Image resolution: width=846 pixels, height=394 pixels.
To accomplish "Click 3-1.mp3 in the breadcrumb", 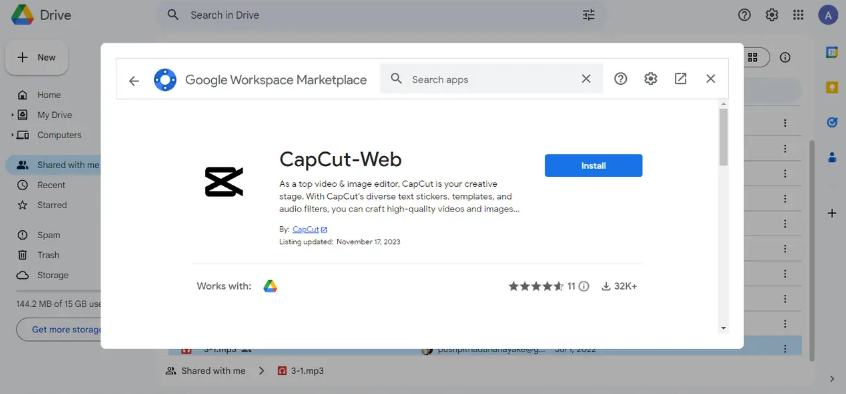I will click(x=308, y=371).
